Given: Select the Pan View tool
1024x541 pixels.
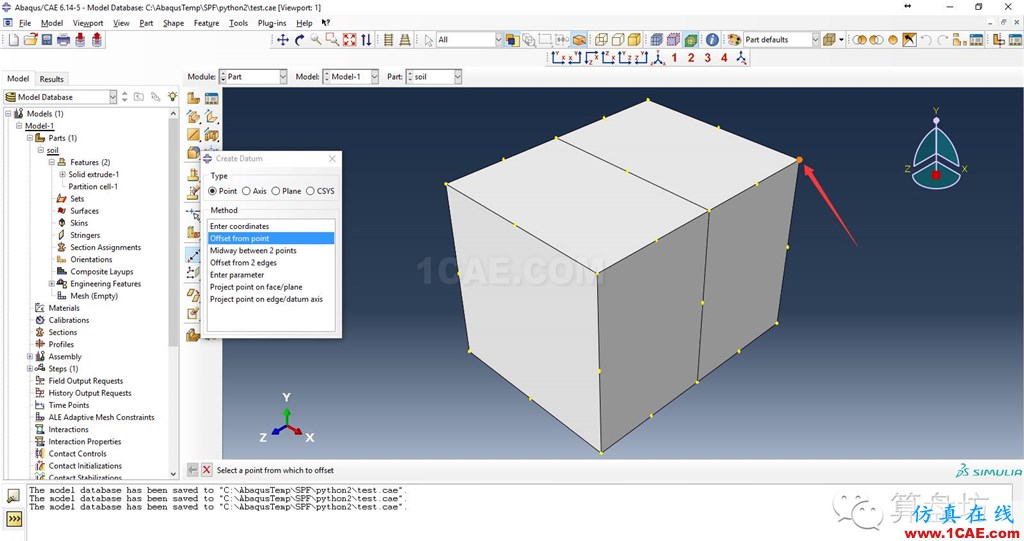Looking at the screenshot, I should [x=283, y=41].
